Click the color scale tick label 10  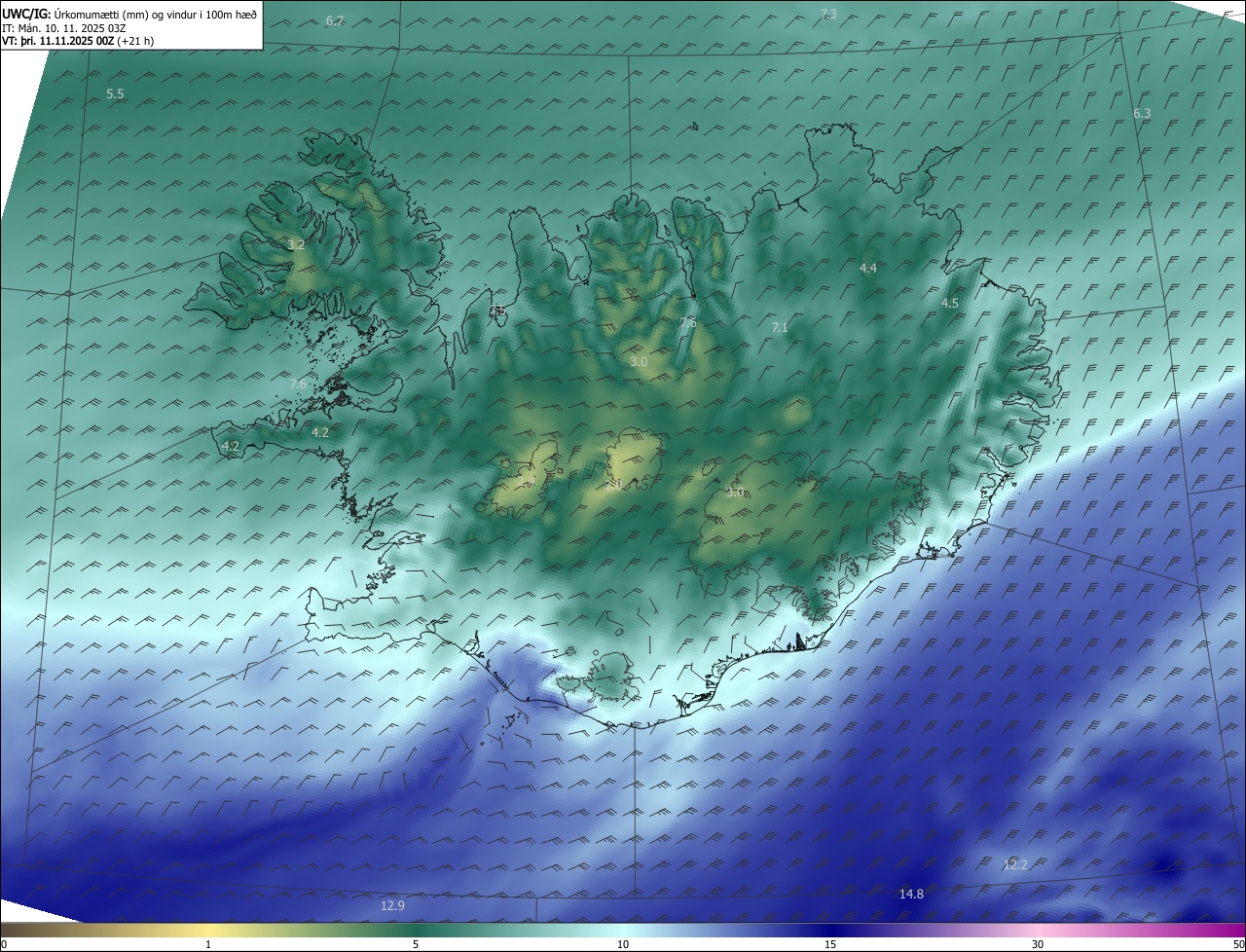(x=623, y=944)
